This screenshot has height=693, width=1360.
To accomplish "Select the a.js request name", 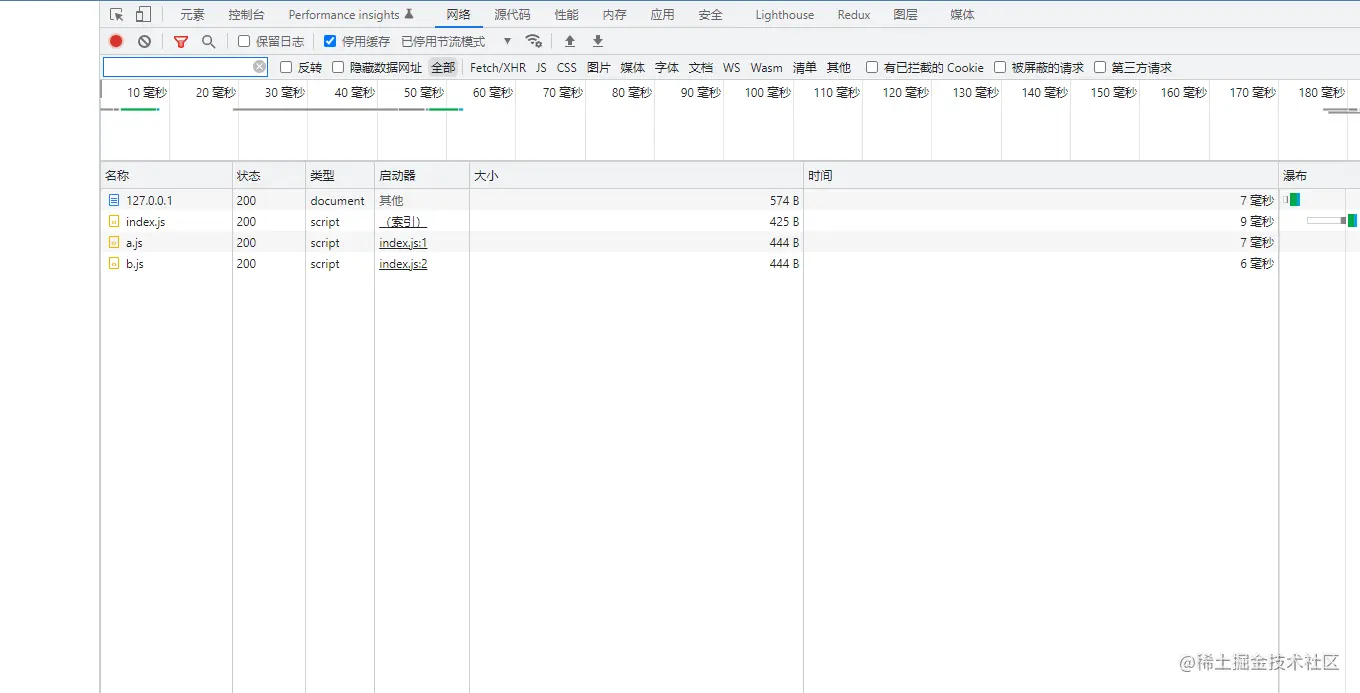I will click(134, 243).
